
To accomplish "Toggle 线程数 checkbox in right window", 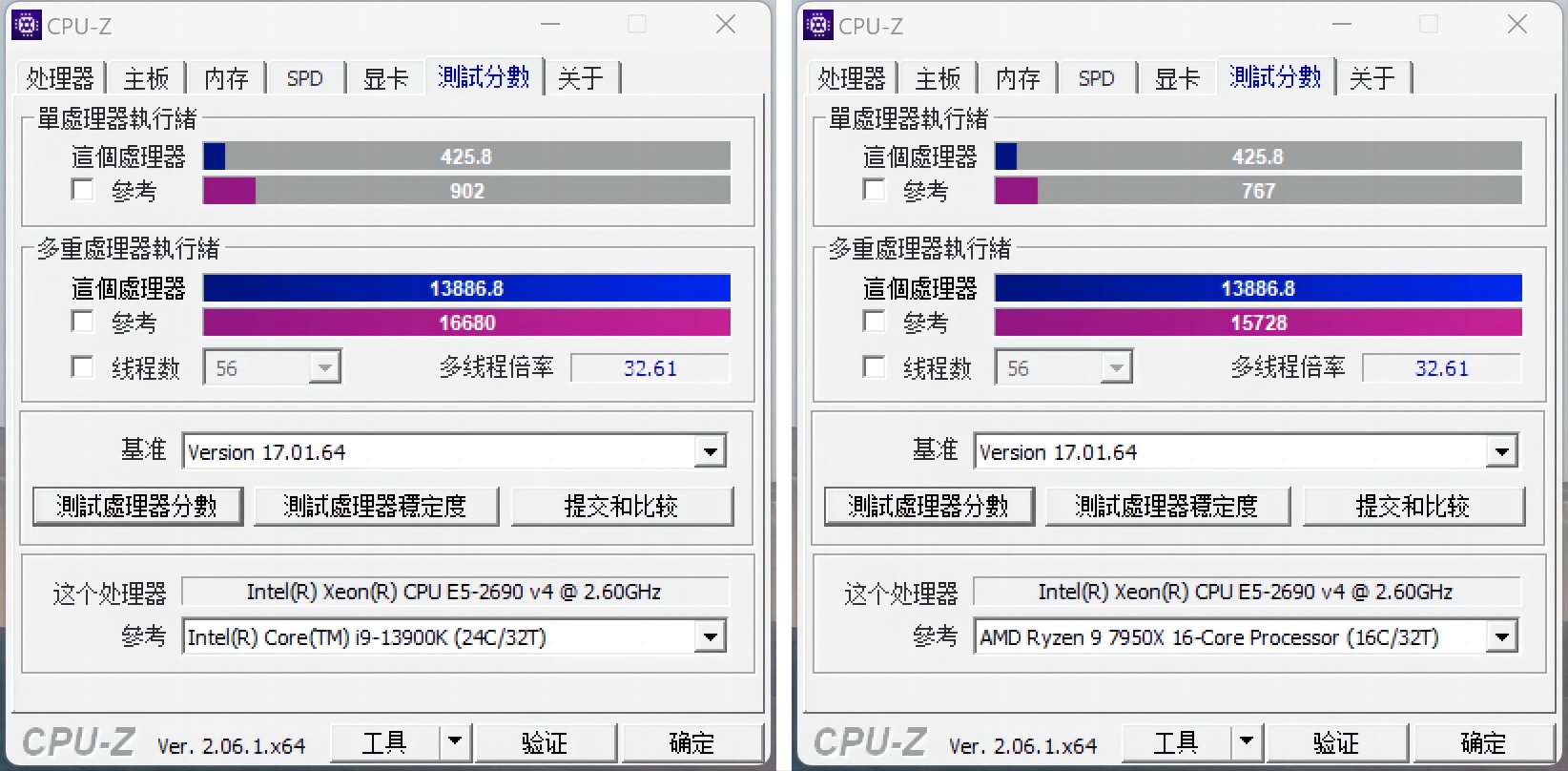I will (875, 367).
